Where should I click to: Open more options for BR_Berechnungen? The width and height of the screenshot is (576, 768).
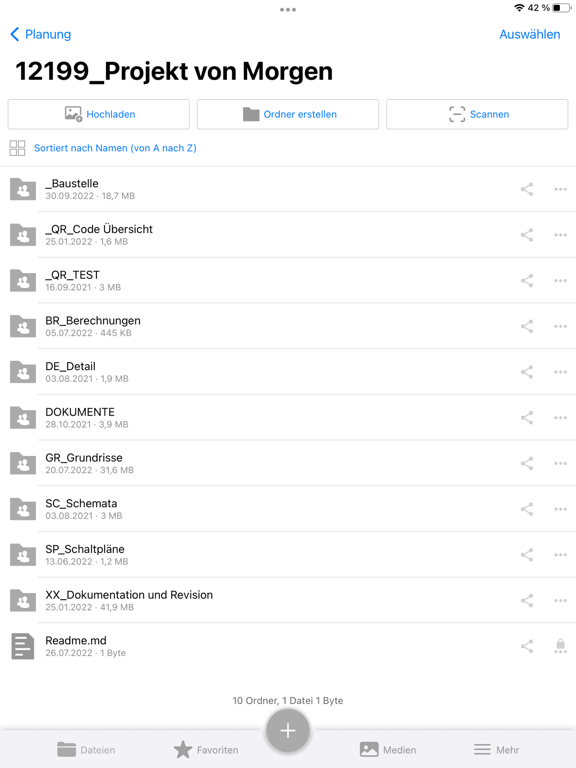point(560,326)
